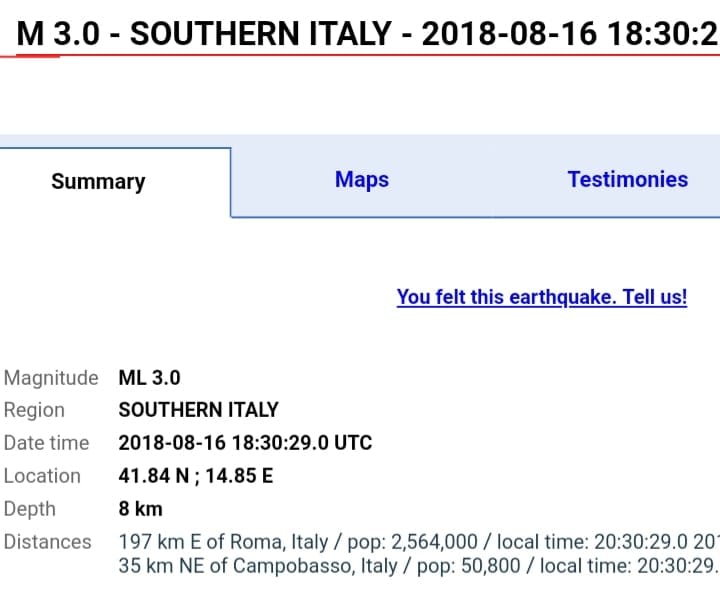Select the 8 km depth value

coord(141,509)
